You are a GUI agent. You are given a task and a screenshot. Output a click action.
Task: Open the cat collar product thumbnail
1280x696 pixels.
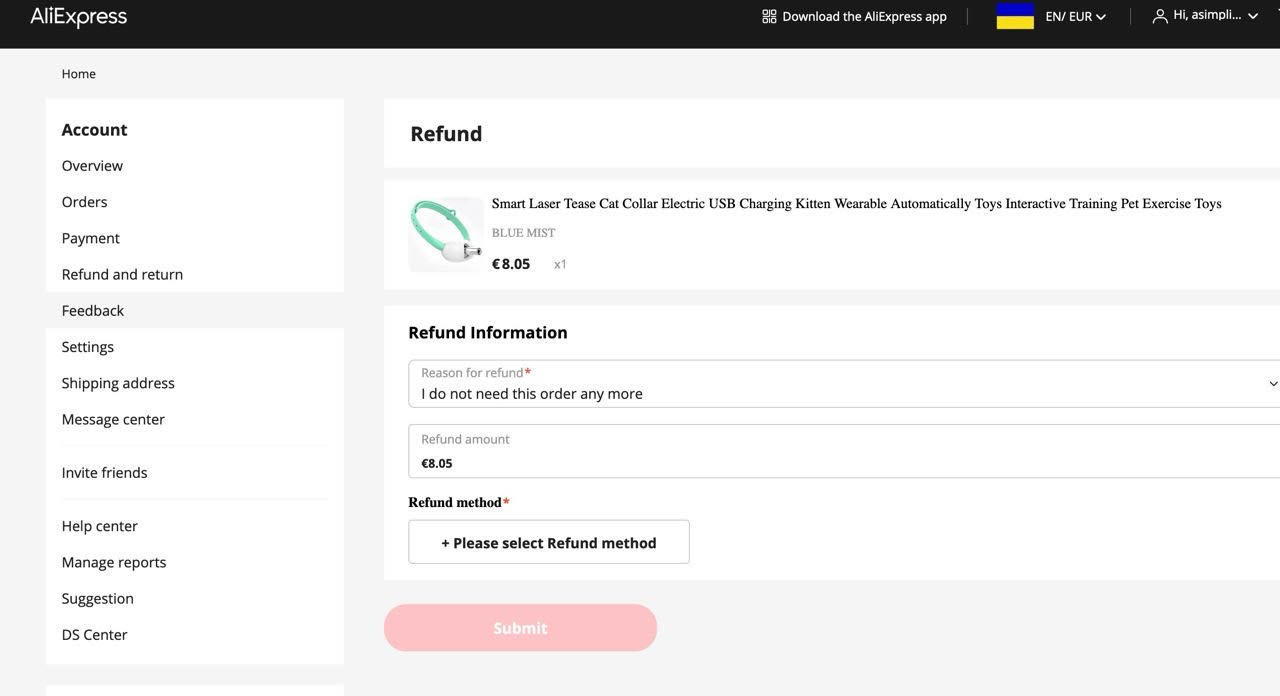[x=446, y=234]
